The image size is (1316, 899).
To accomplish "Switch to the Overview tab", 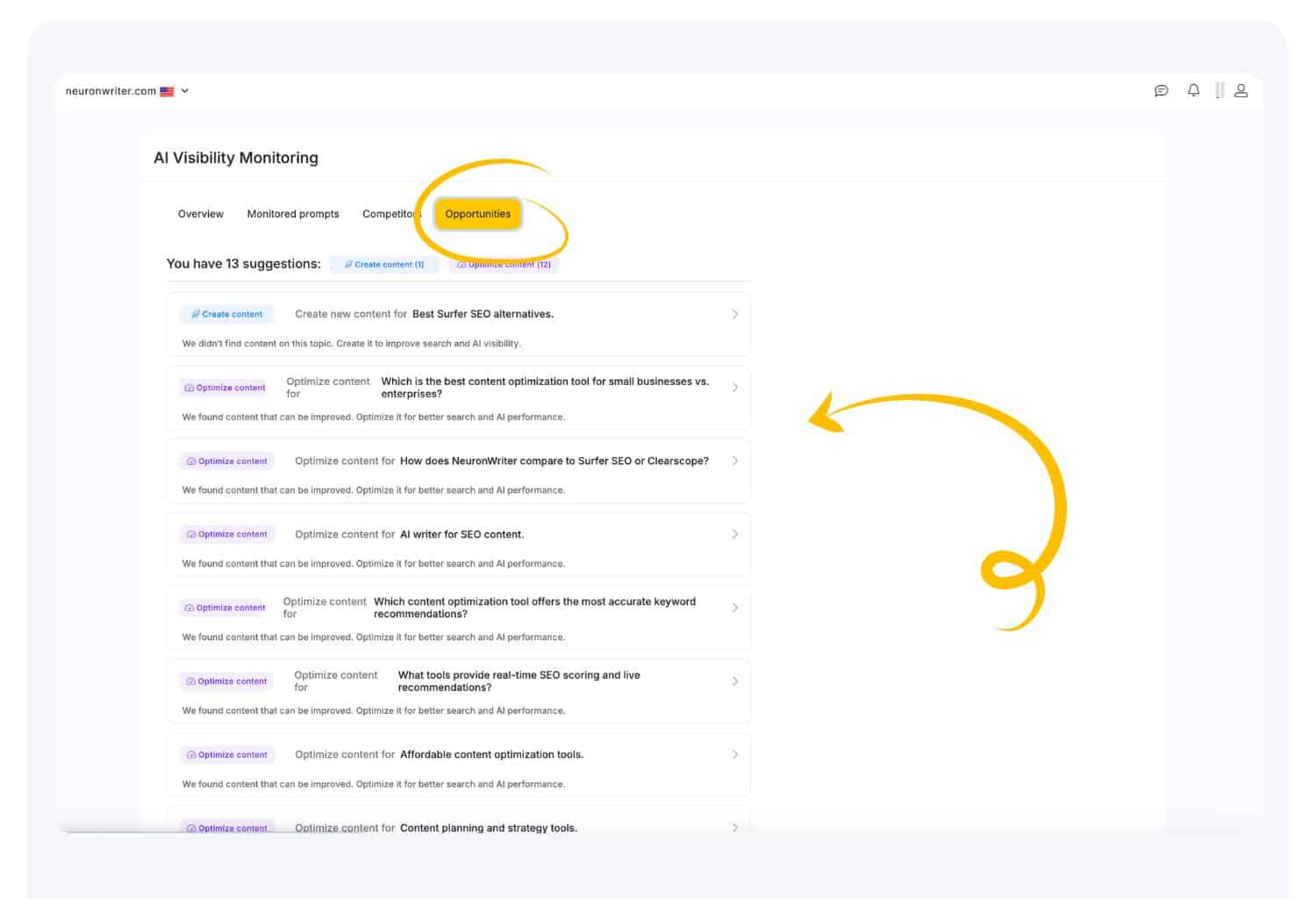I will point(200,213).
